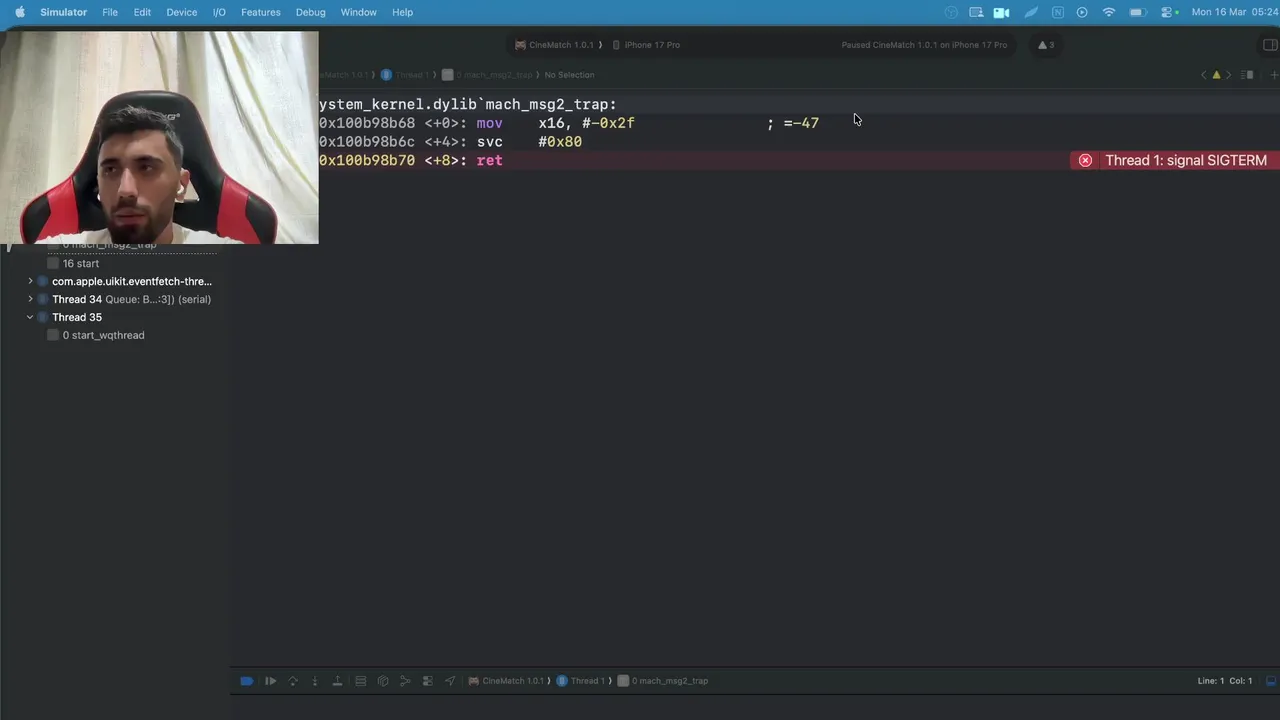This screenshot has width=1280, height=720.
Task: Add an editor with the plus icon
Action: point(1273,75)
